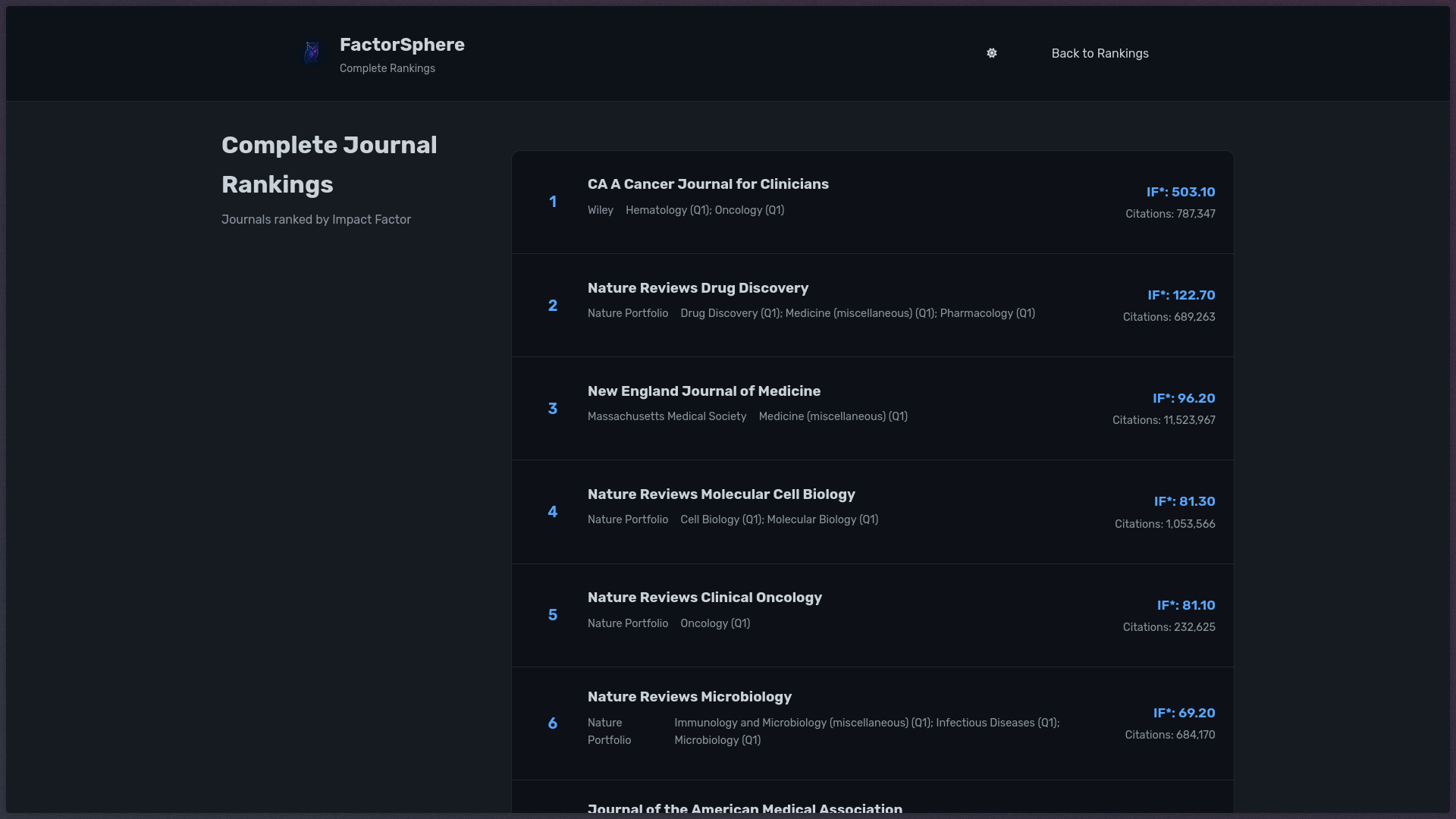Click Back to Rankings link
The height and width of the screenshot is (819, 1456).
pyautogui.click(x=1099, y=53)
